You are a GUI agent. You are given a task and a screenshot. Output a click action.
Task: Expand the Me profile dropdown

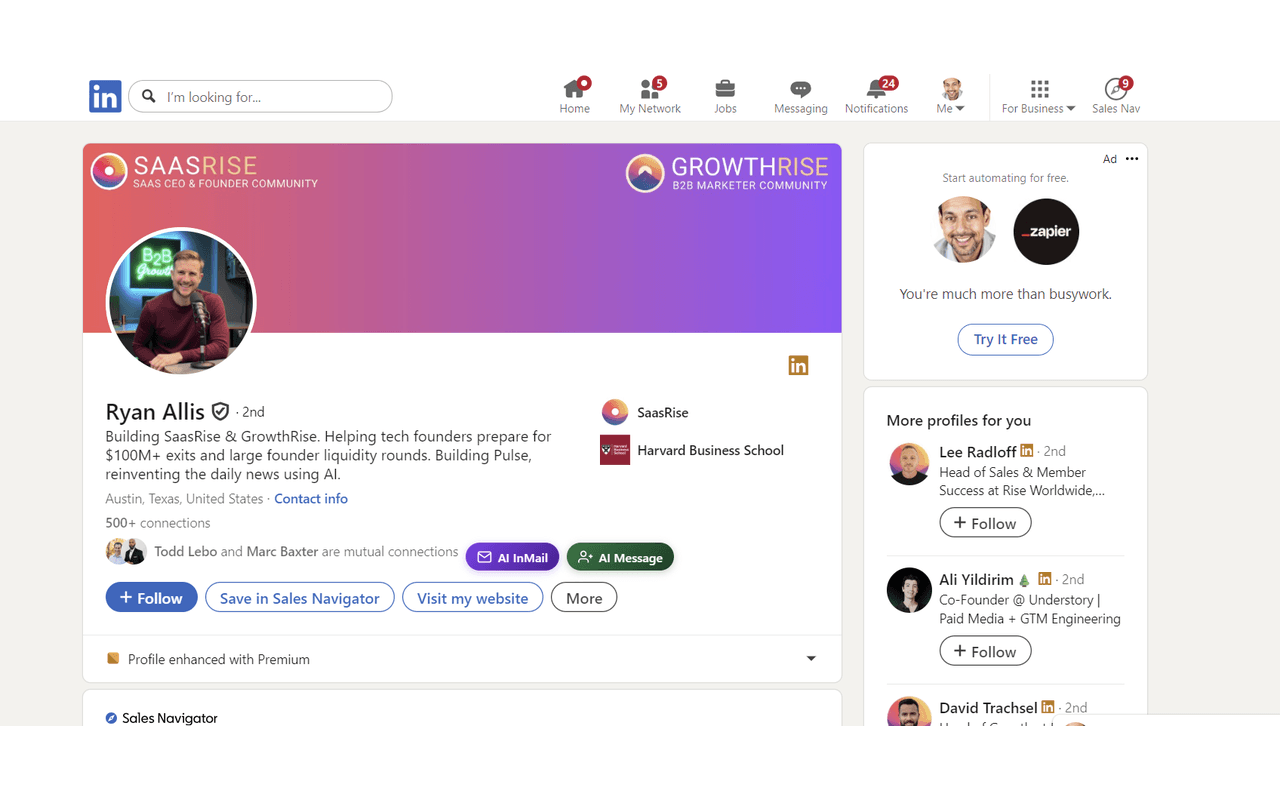951,96
